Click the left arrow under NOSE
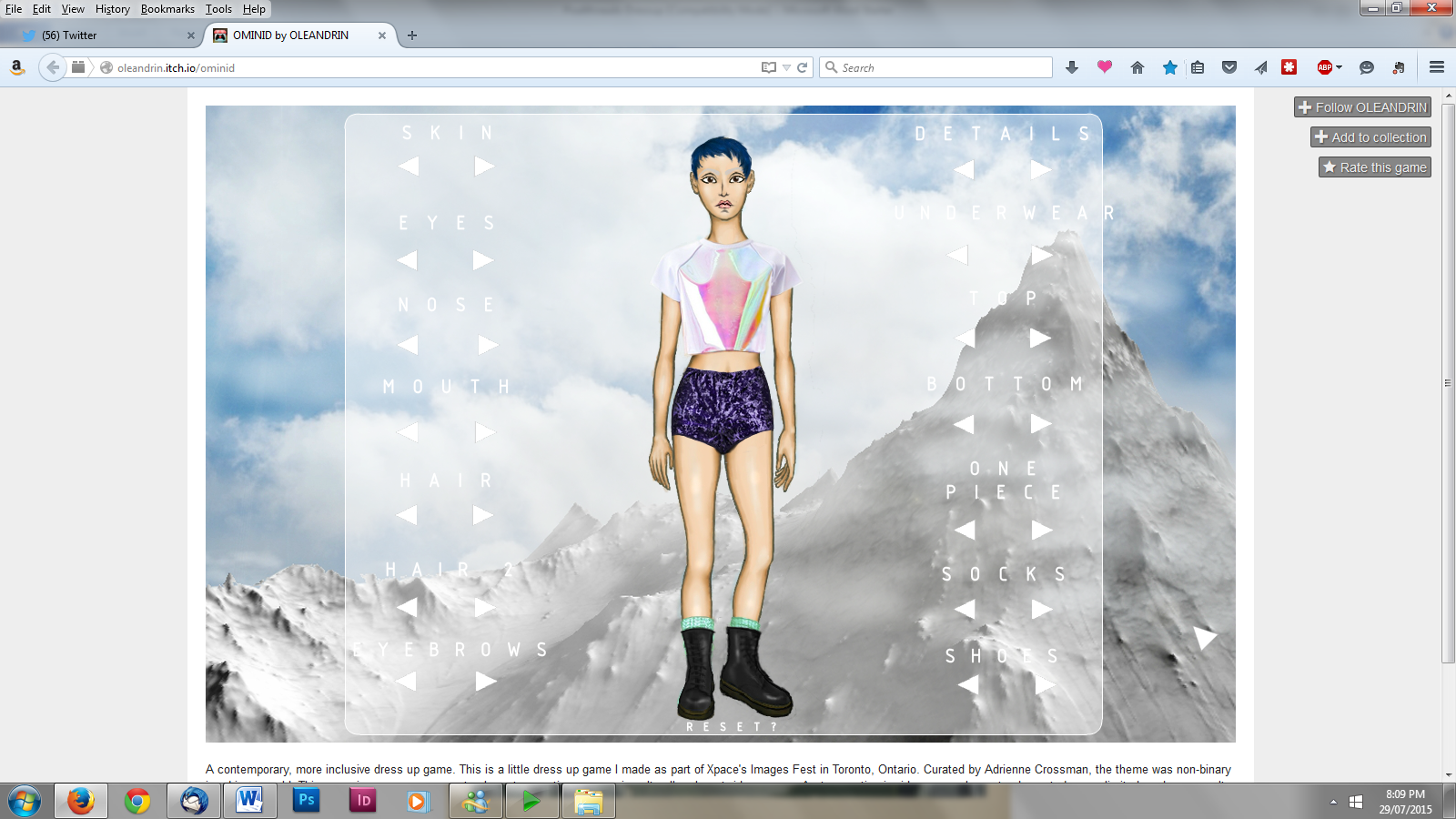 pos(408,345)
